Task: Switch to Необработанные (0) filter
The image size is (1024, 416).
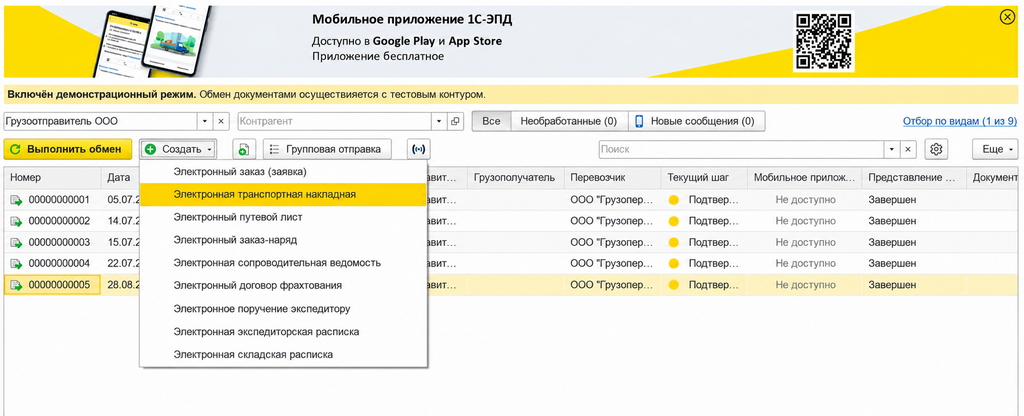Action: point(569,121)
